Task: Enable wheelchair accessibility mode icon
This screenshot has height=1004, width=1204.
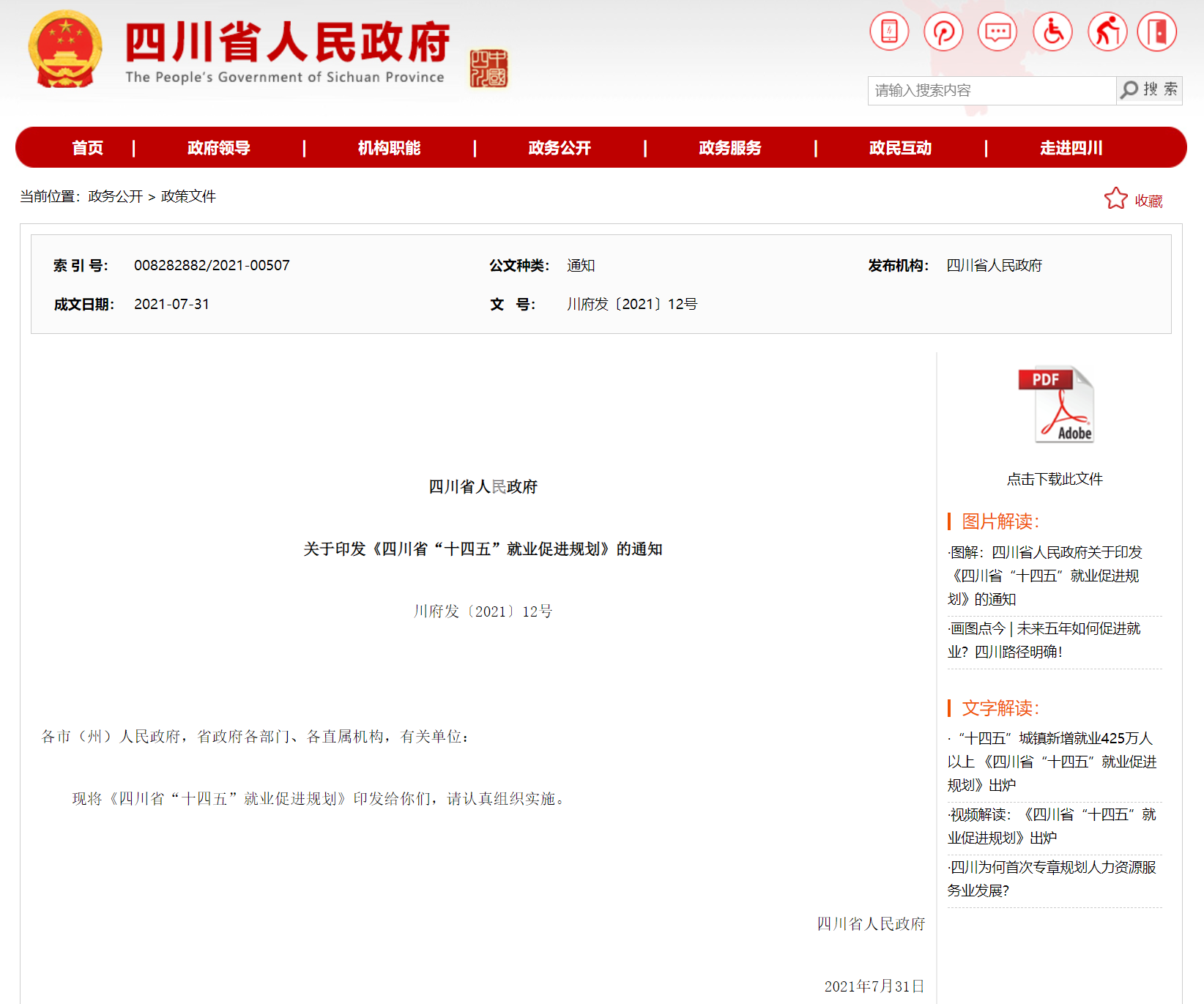Action: point(1052,32)
